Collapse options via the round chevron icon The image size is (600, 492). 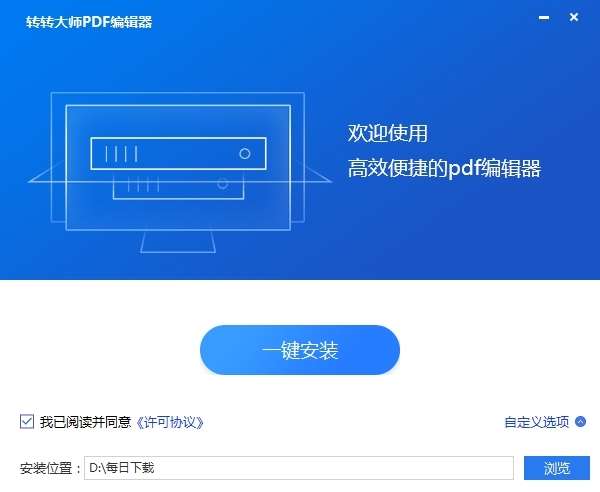click(x=580, y=422)
